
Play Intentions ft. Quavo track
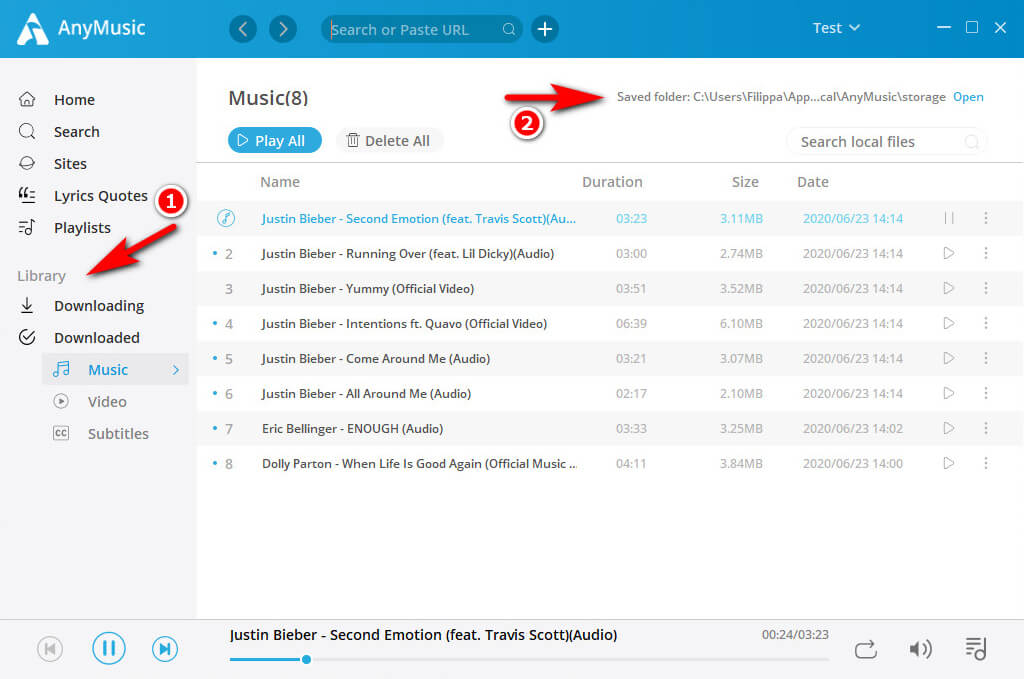pos(949,323)
